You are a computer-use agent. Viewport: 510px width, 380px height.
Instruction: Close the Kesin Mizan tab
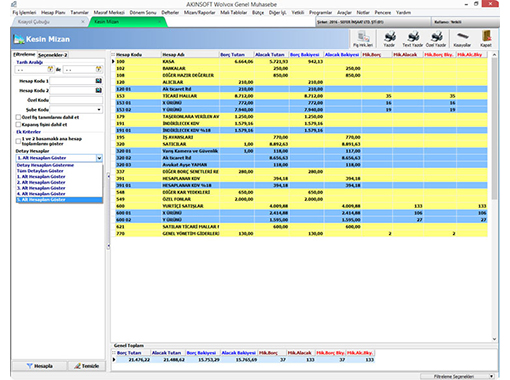pos(159,22)
